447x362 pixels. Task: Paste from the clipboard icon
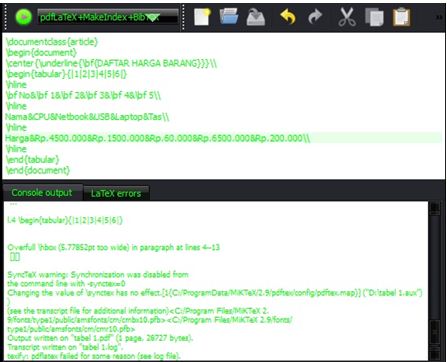(402, 17)
